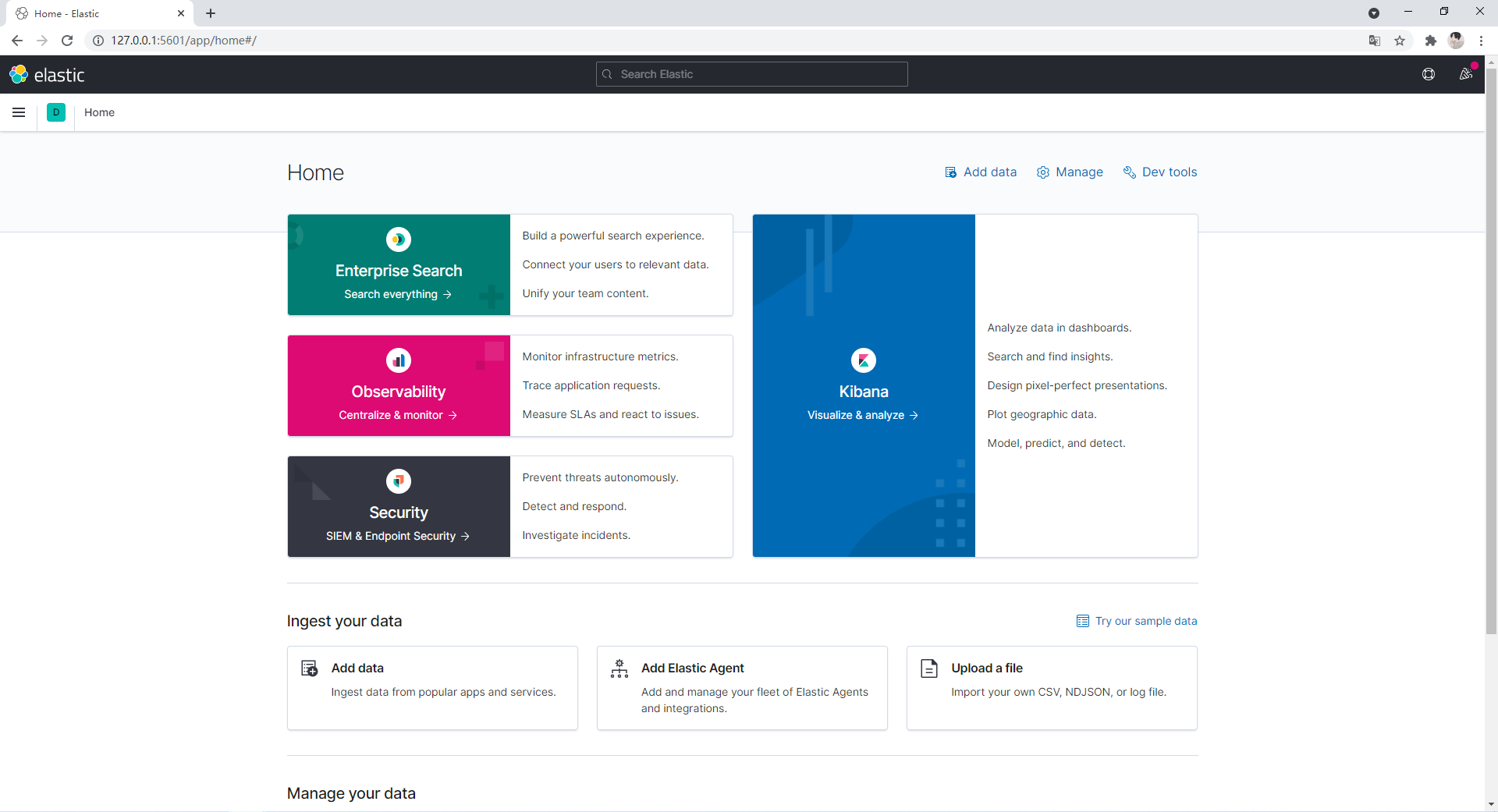Click the page vertical scrollbar thumb
This screenshot has width=1498, height=812.
1491,351
